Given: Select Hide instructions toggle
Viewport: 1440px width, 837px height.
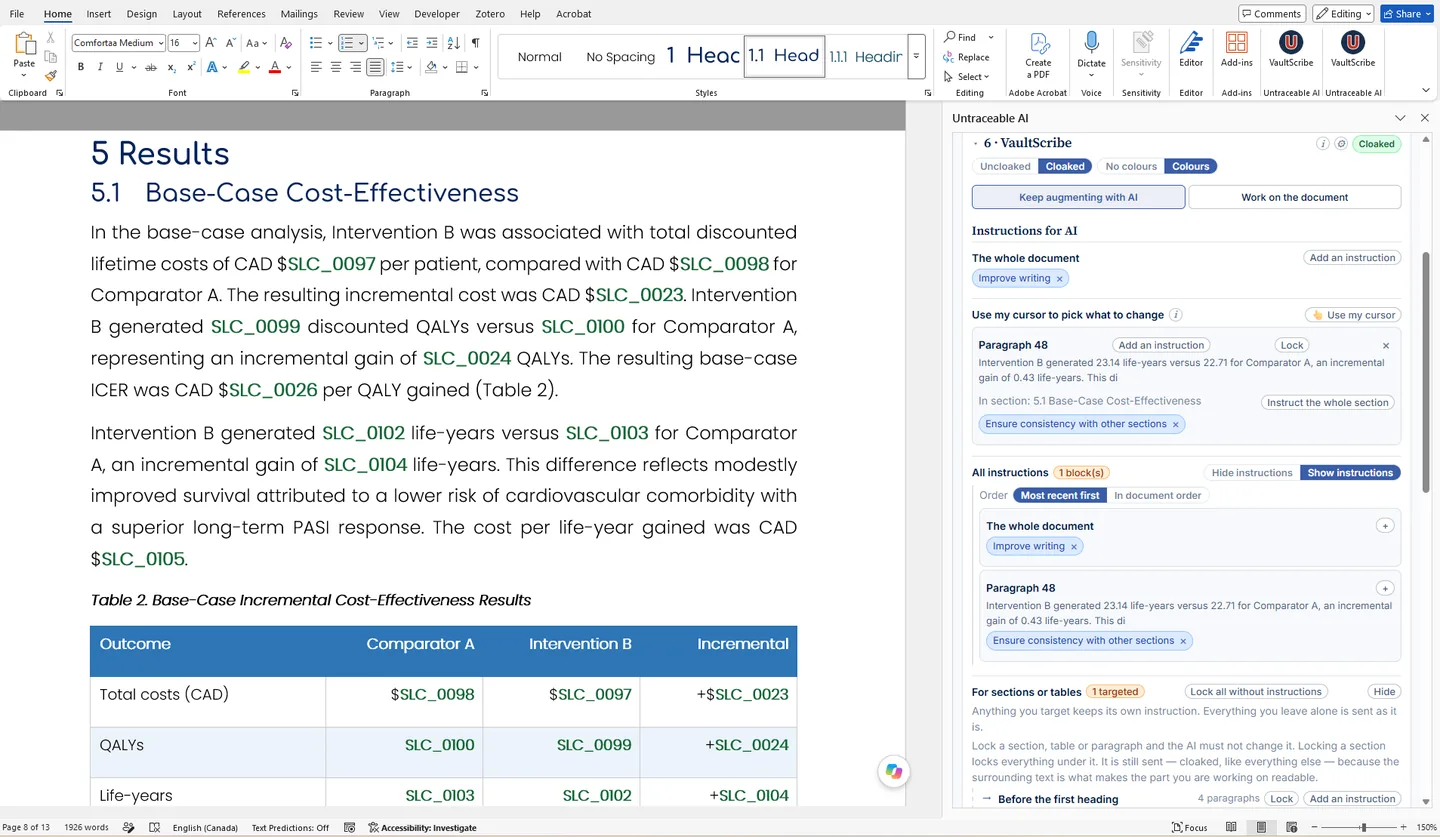Looking at the screenshot, I should click(x=1252, y=473).
